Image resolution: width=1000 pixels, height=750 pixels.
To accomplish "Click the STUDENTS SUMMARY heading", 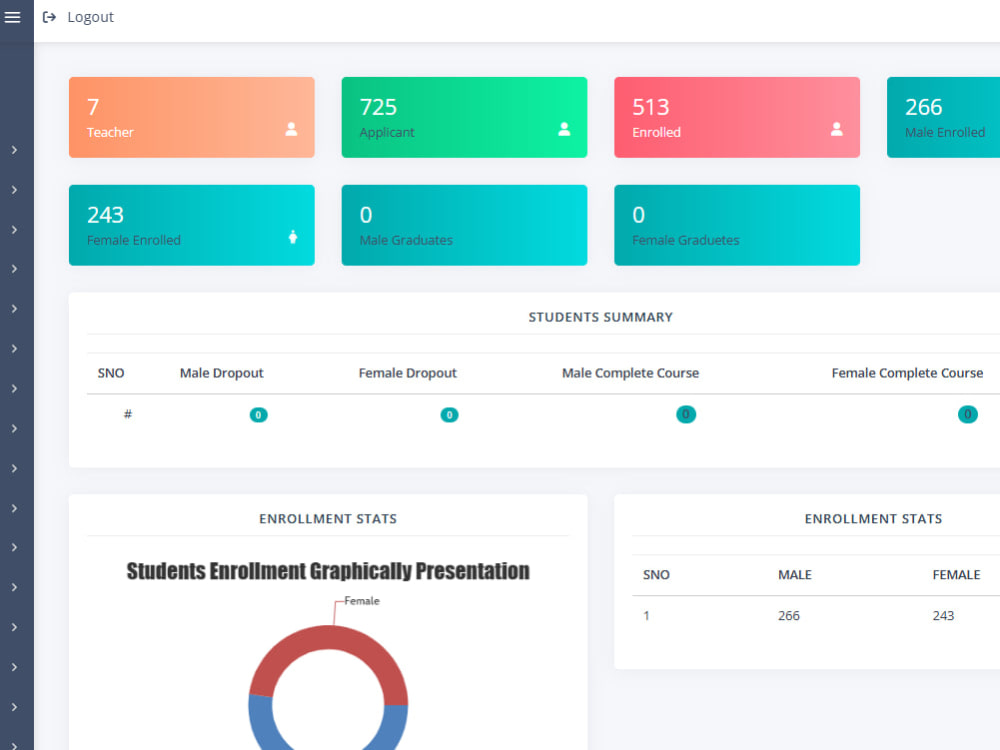I will [600, 317].
